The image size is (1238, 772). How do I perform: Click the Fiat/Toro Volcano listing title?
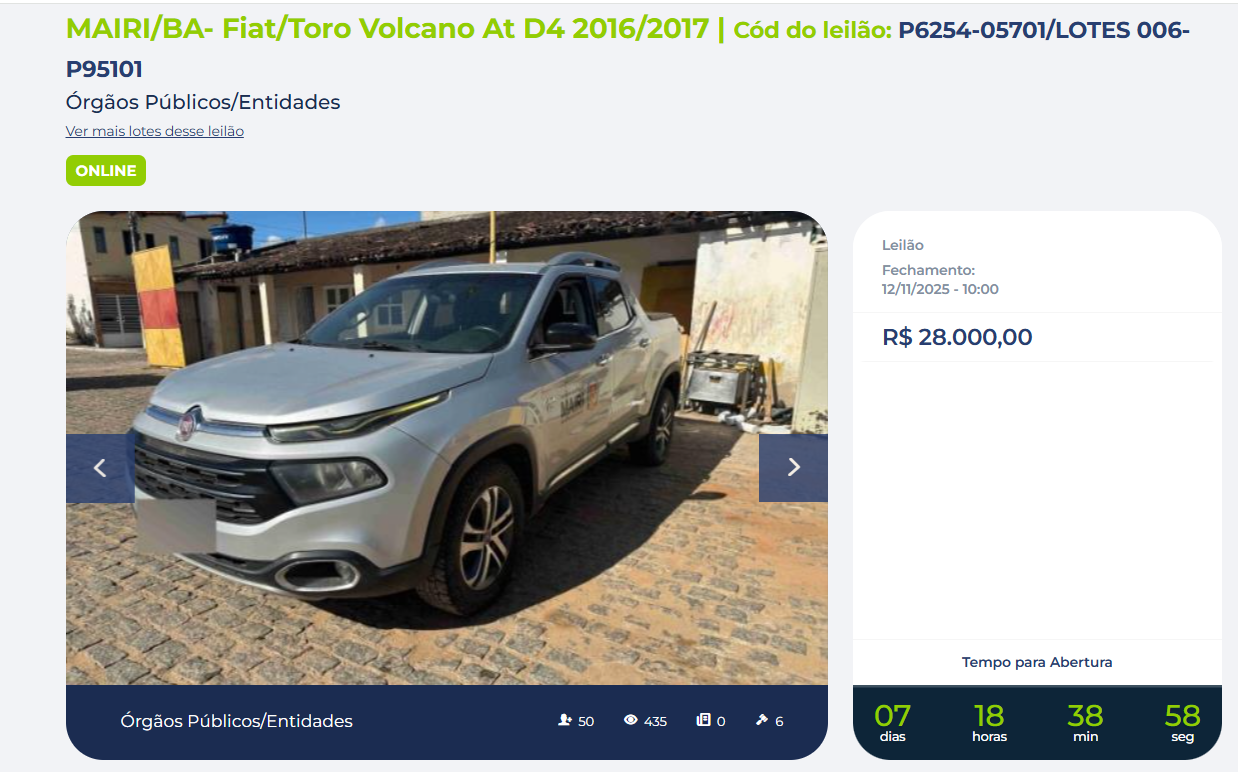coord(388,28)
